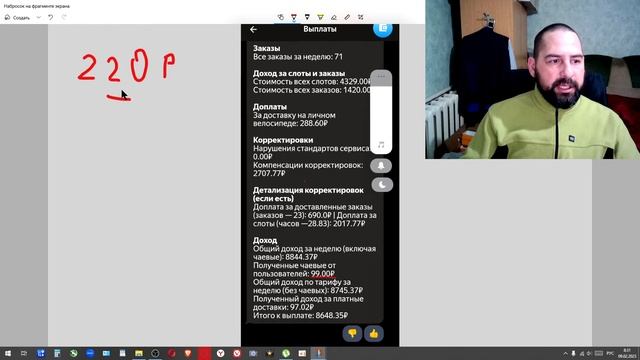Viewport: 640px width, 360px height.
Task: Expand the dropdown arrow next to Создать
Action: (39, 18)
